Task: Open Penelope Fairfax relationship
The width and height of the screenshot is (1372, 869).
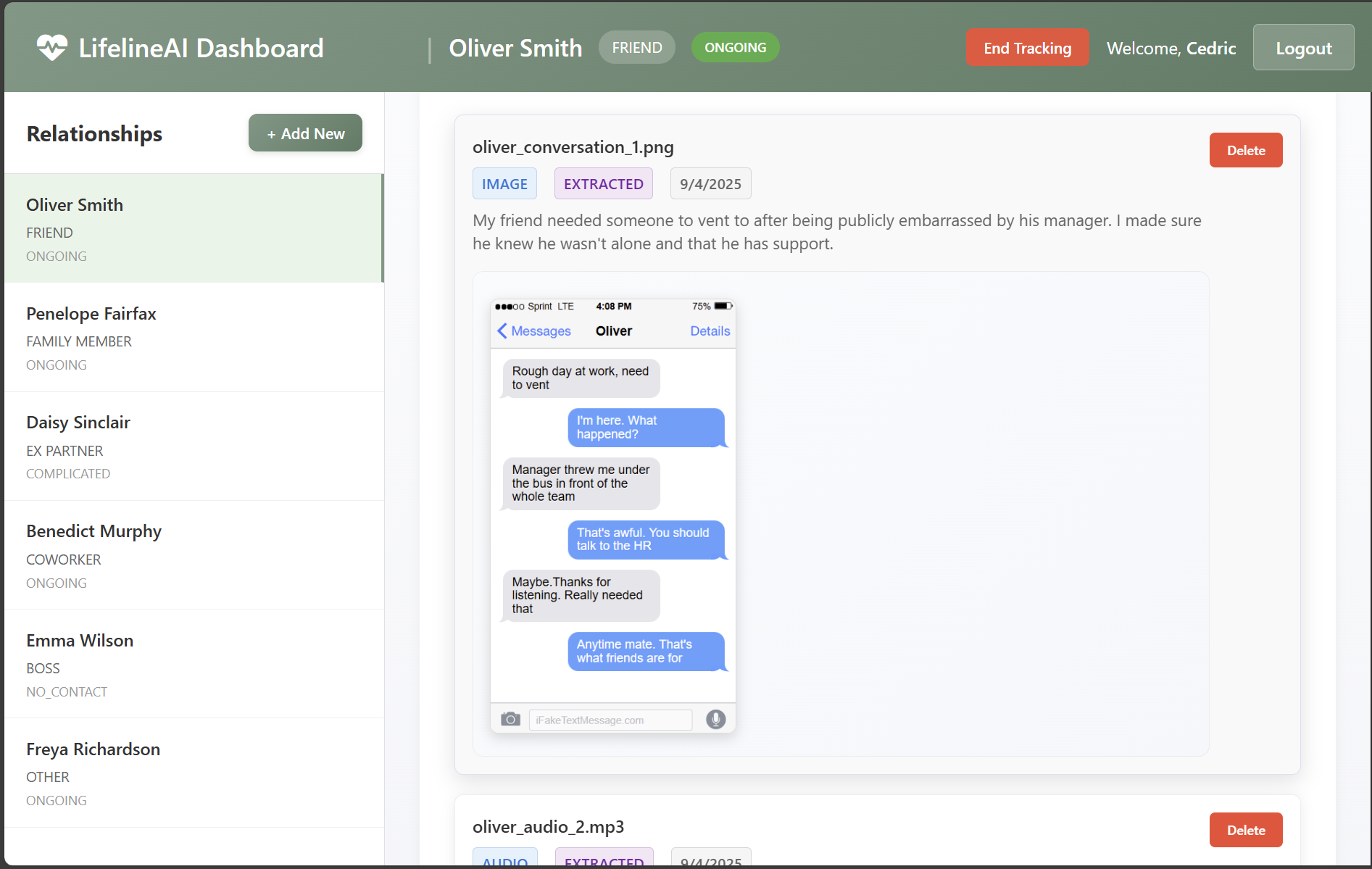Action: pos(194,337)
